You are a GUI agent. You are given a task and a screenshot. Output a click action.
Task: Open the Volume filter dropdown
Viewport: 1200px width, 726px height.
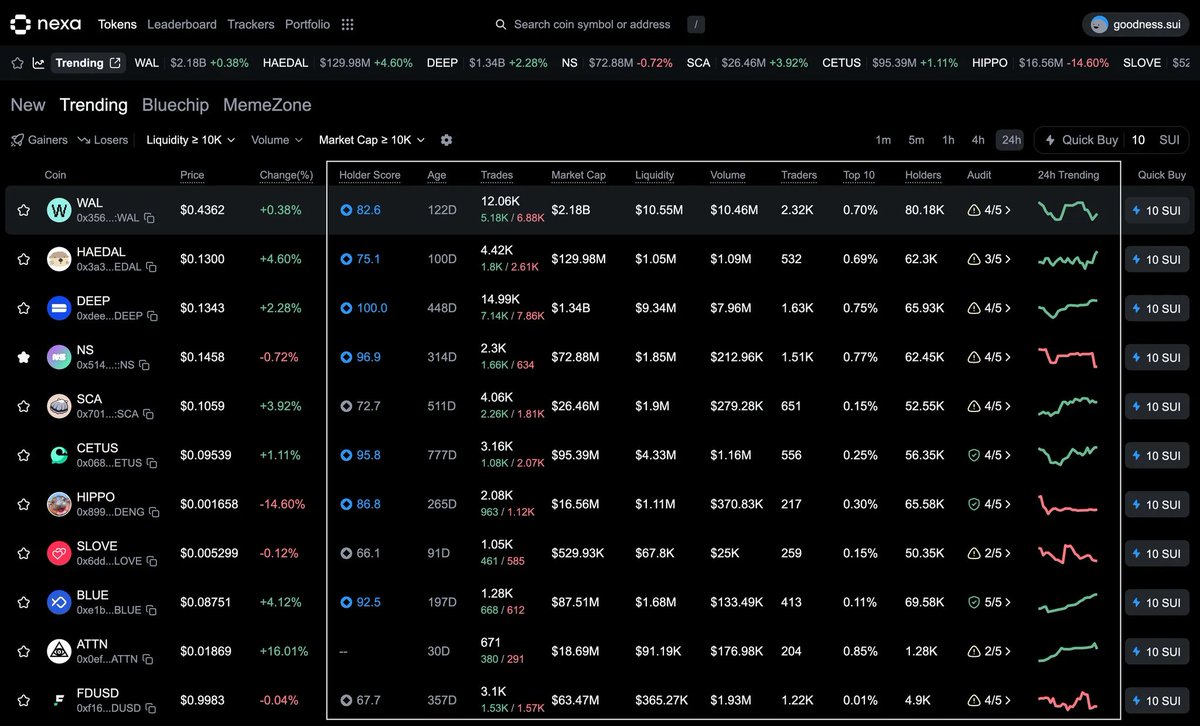click(277, 140)
